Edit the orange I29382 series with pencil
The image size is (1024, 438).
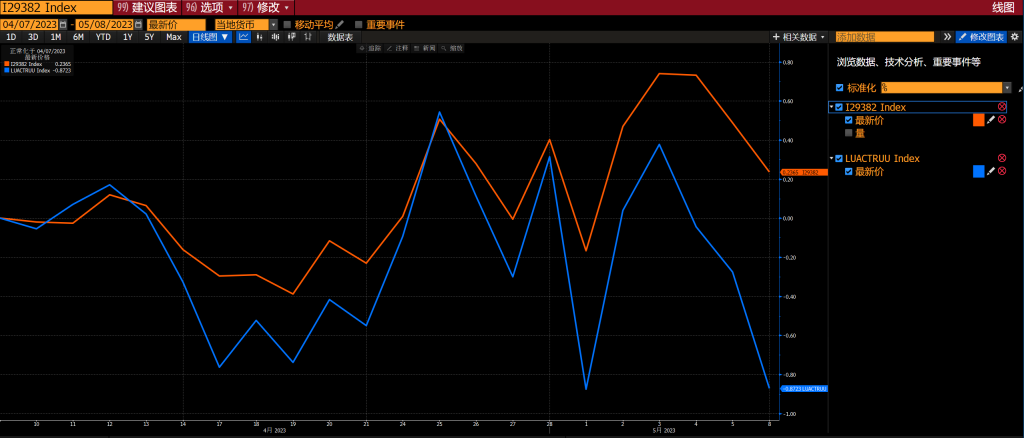coord(991,120)
